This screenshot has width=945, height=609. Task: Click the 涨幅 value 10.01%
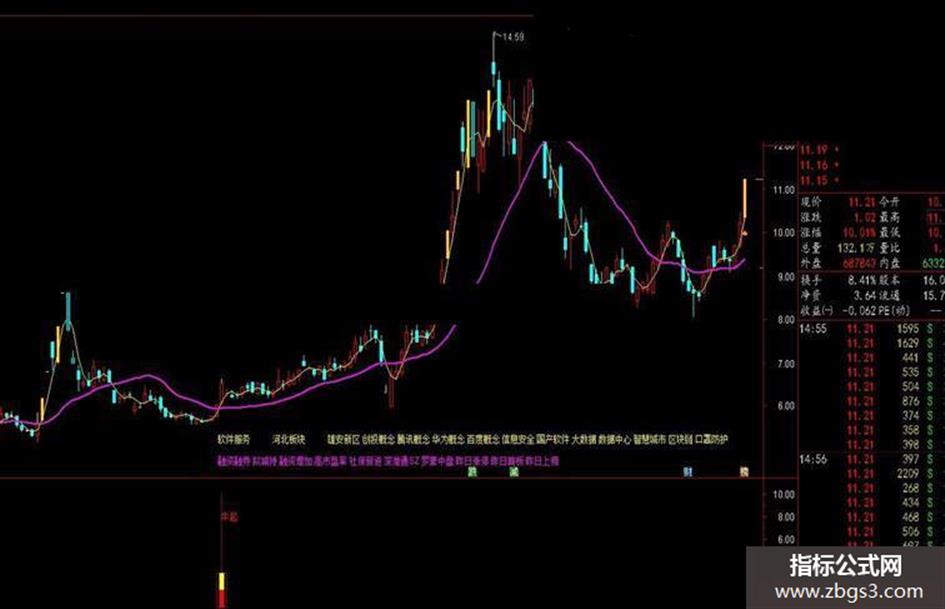point(861,232)
